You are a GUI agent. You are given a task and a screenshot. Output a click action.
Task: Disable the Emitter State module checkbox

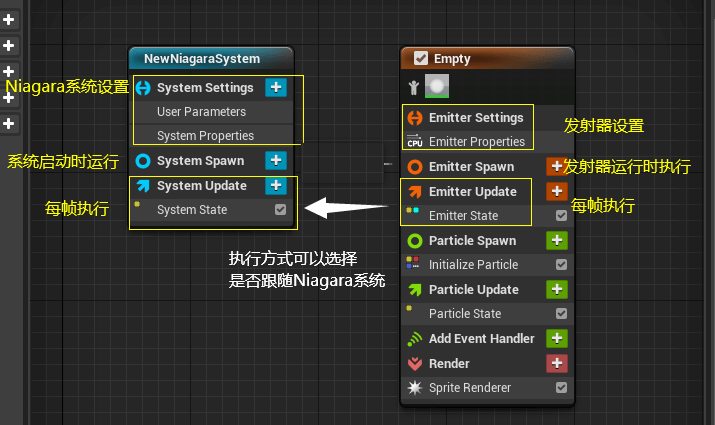coord(561,215)
